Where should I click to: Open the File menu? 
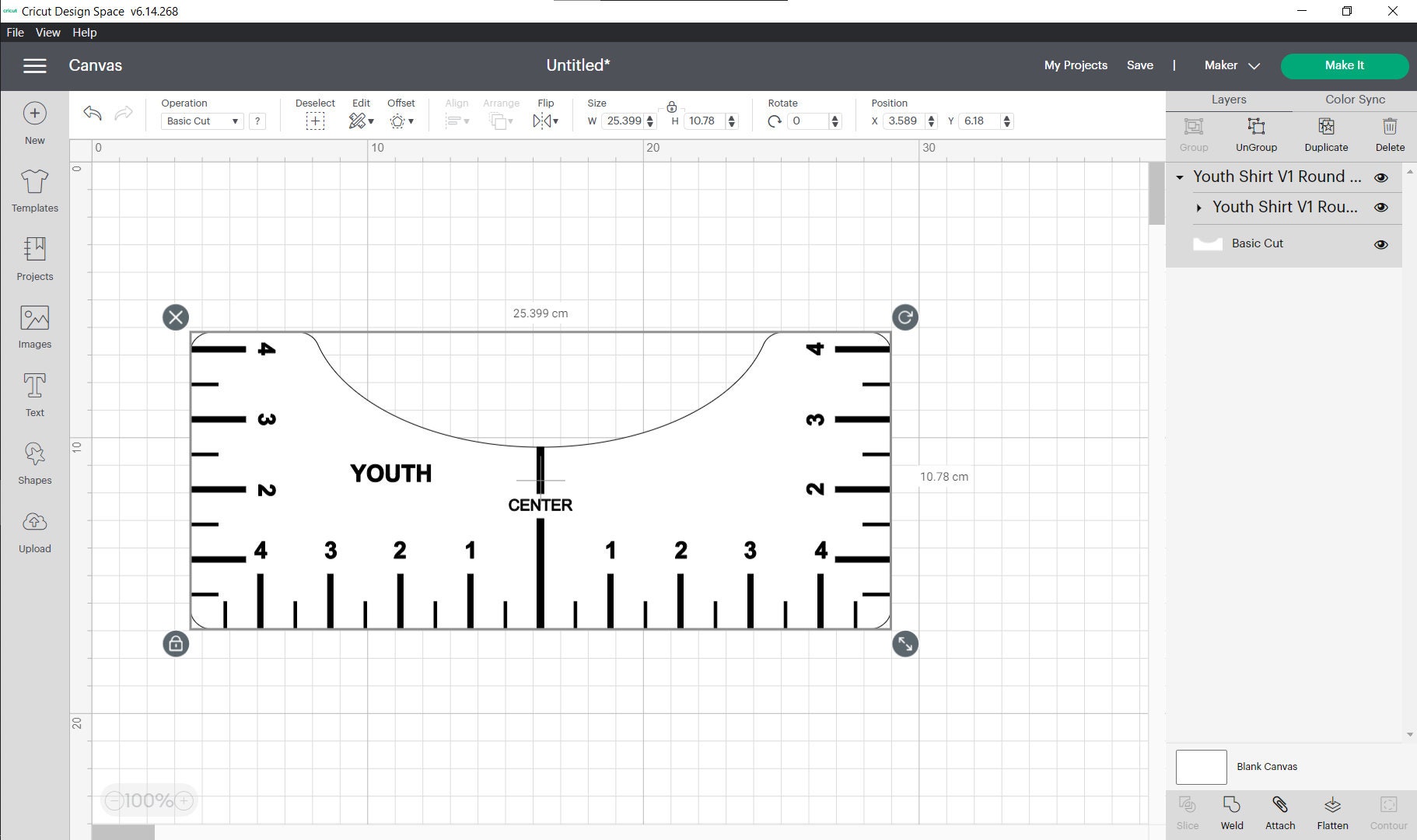click(15, 33)
